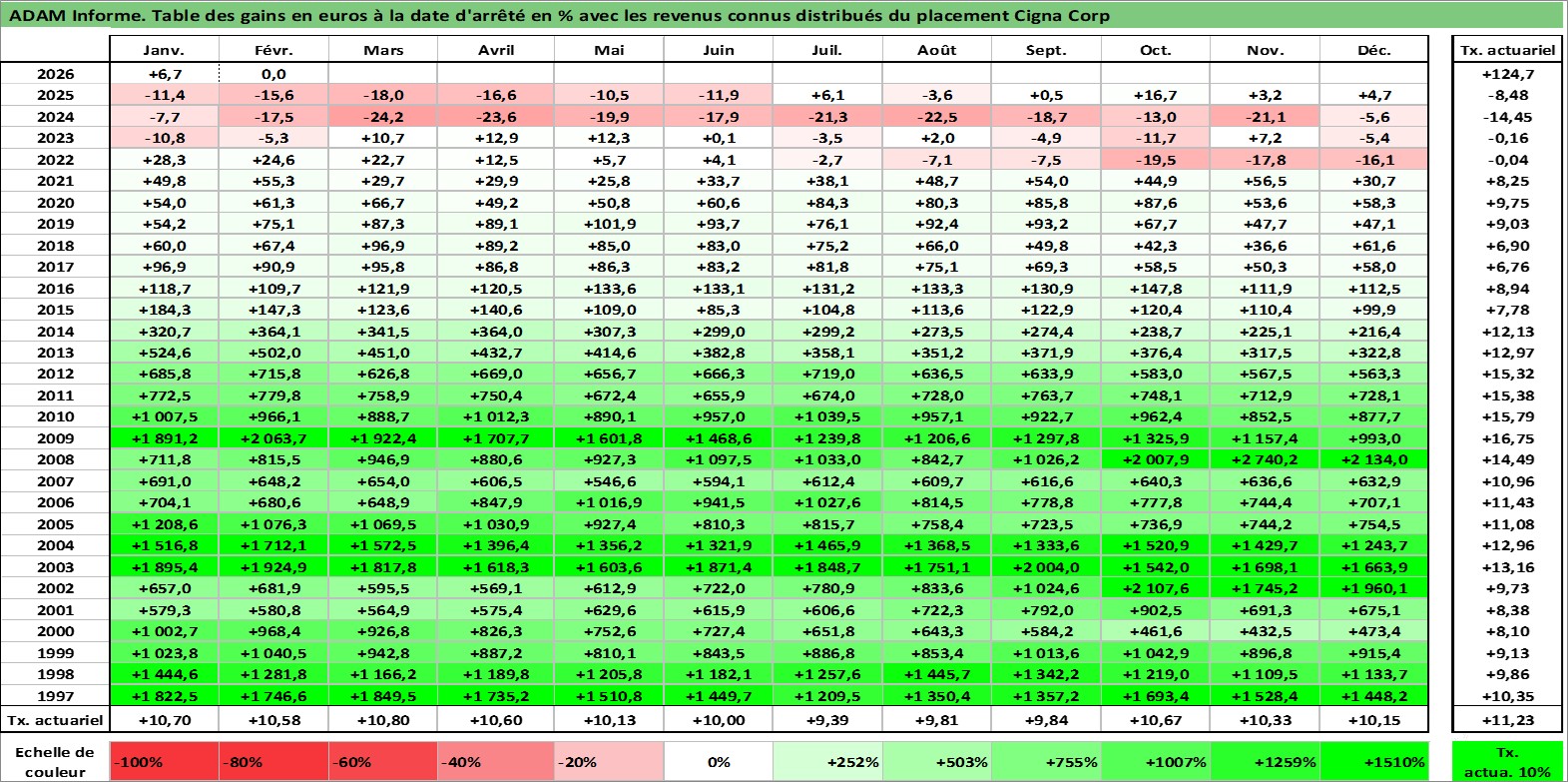Click the cell value +2 134,0

pos(1374,459)
